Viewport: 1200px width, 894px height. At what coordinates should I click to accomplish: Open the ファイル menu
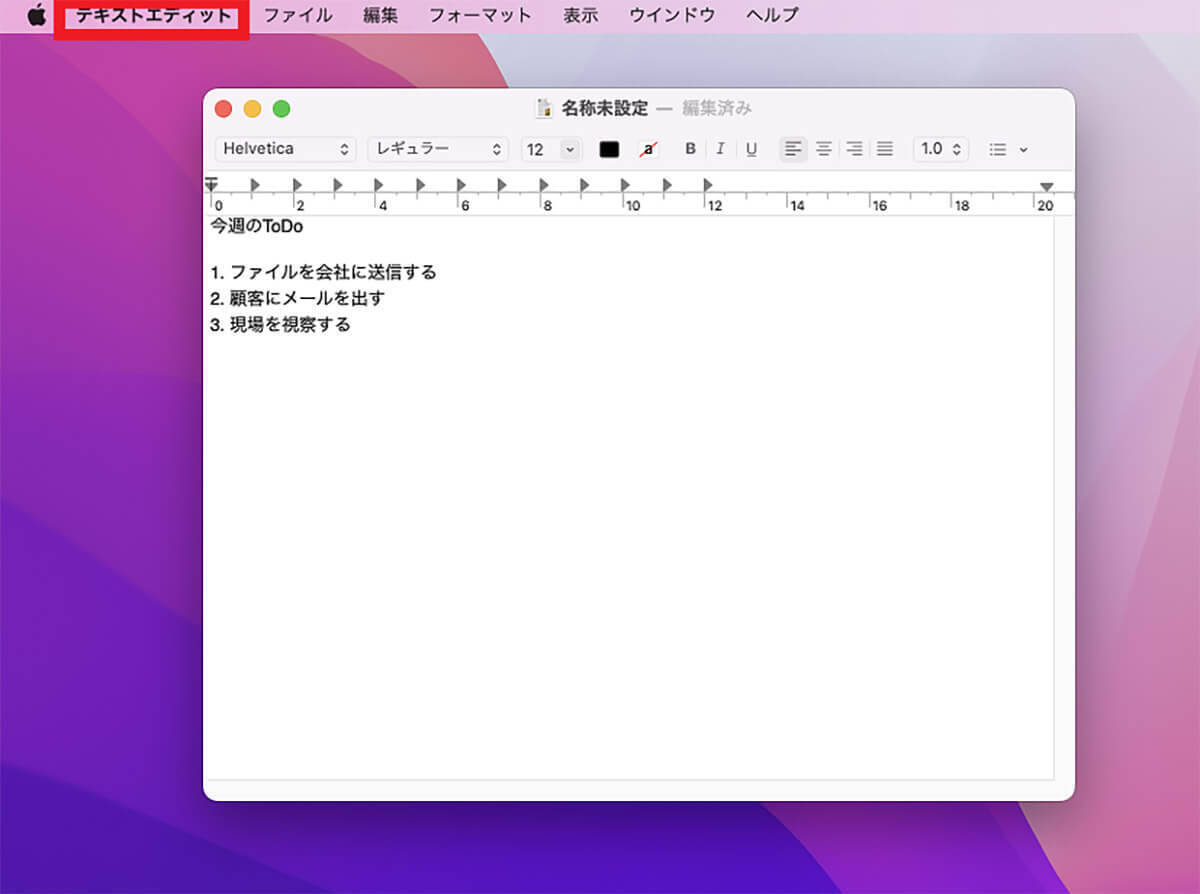pos(298,15)
